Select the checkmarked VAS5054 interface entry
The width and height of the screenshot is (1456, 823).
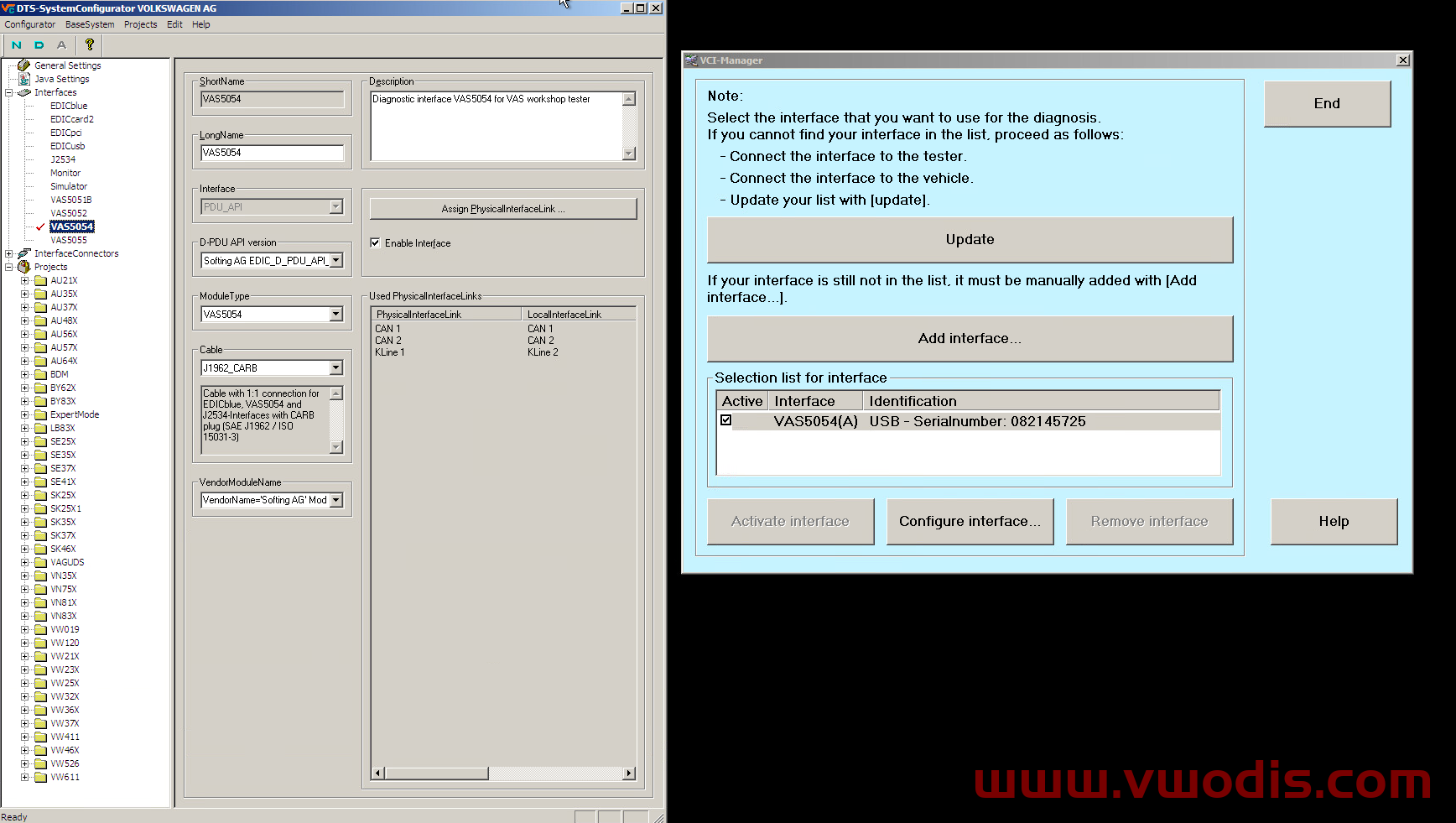pos(72,227)
